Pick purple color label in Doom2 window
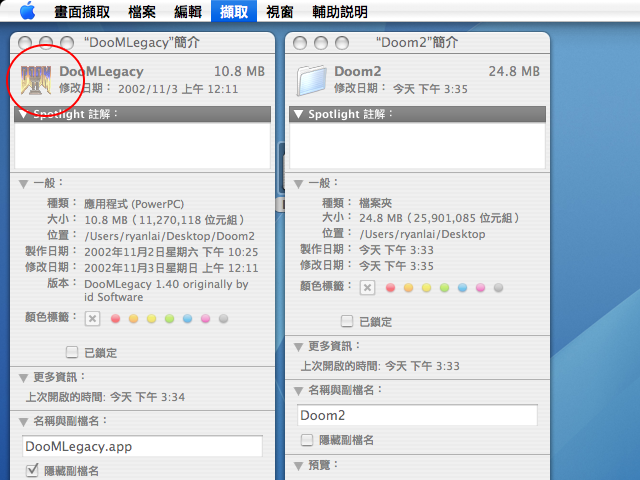Viewport: 640px width, 480px height. pyautogui.click(x=480, y=288)
